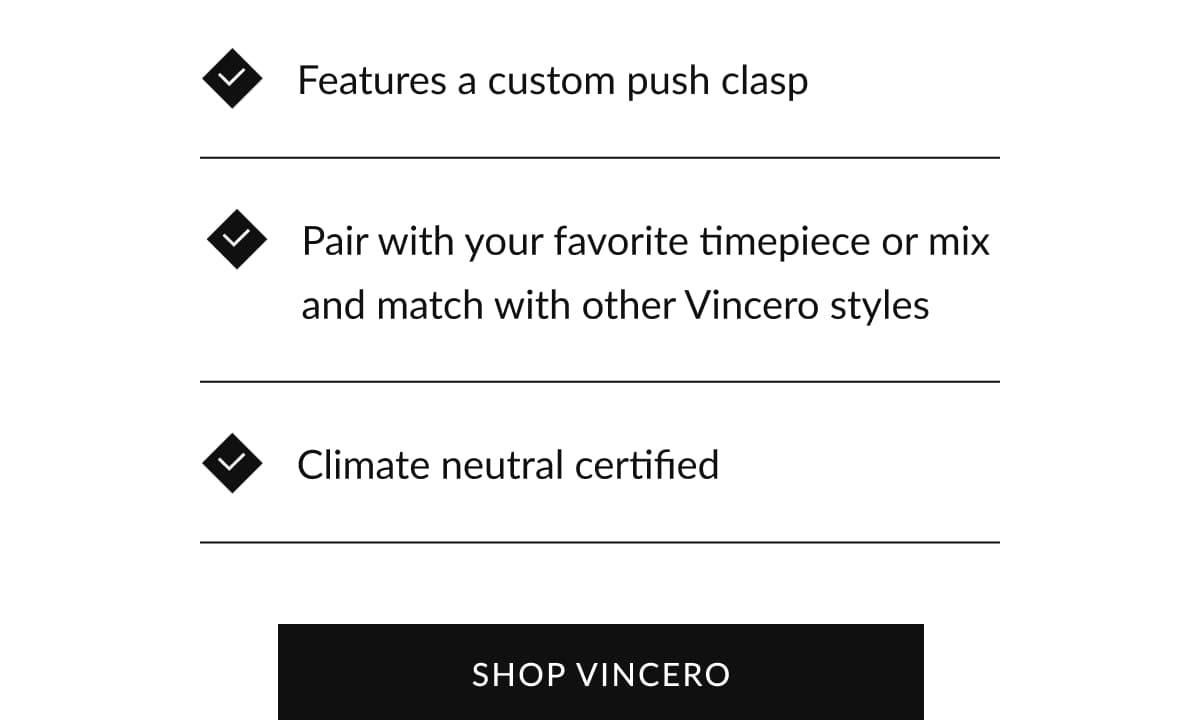Select the diamond check icon near timepiece pairing text
The height and width of the screenshot is (720, 1200).
tap(236, 238)
